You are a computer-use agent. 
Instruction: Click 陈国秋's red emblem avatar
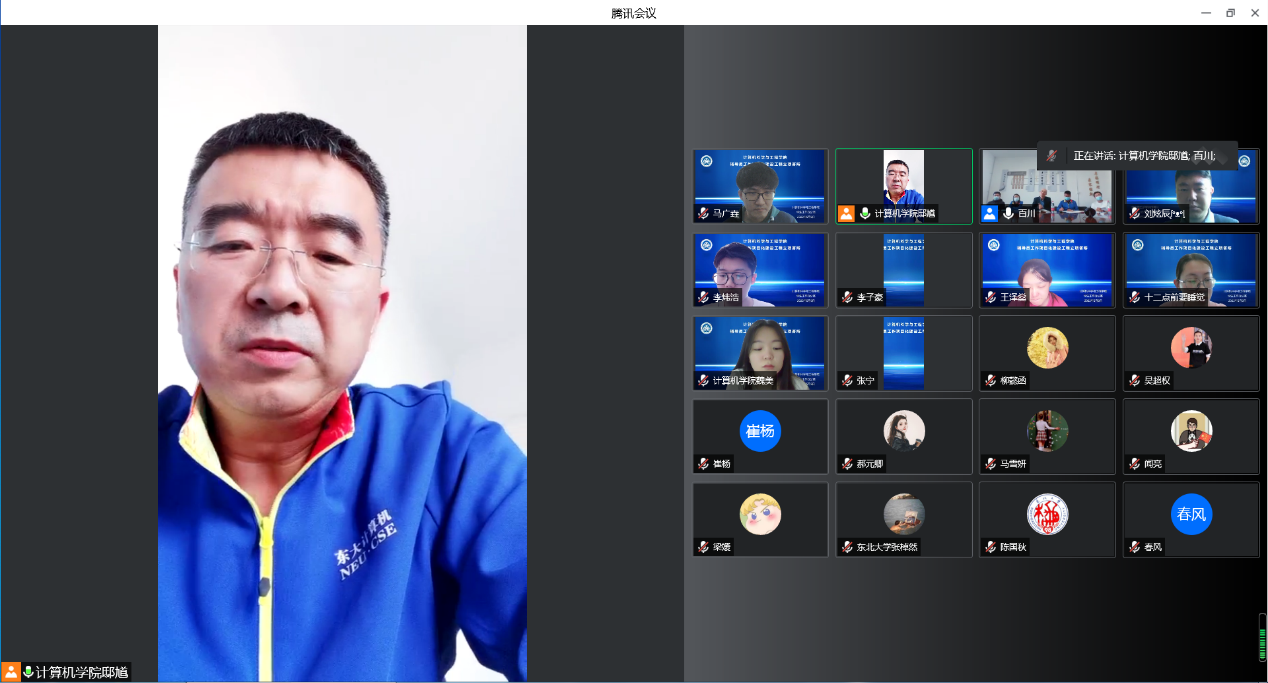tap(1047, 515)
